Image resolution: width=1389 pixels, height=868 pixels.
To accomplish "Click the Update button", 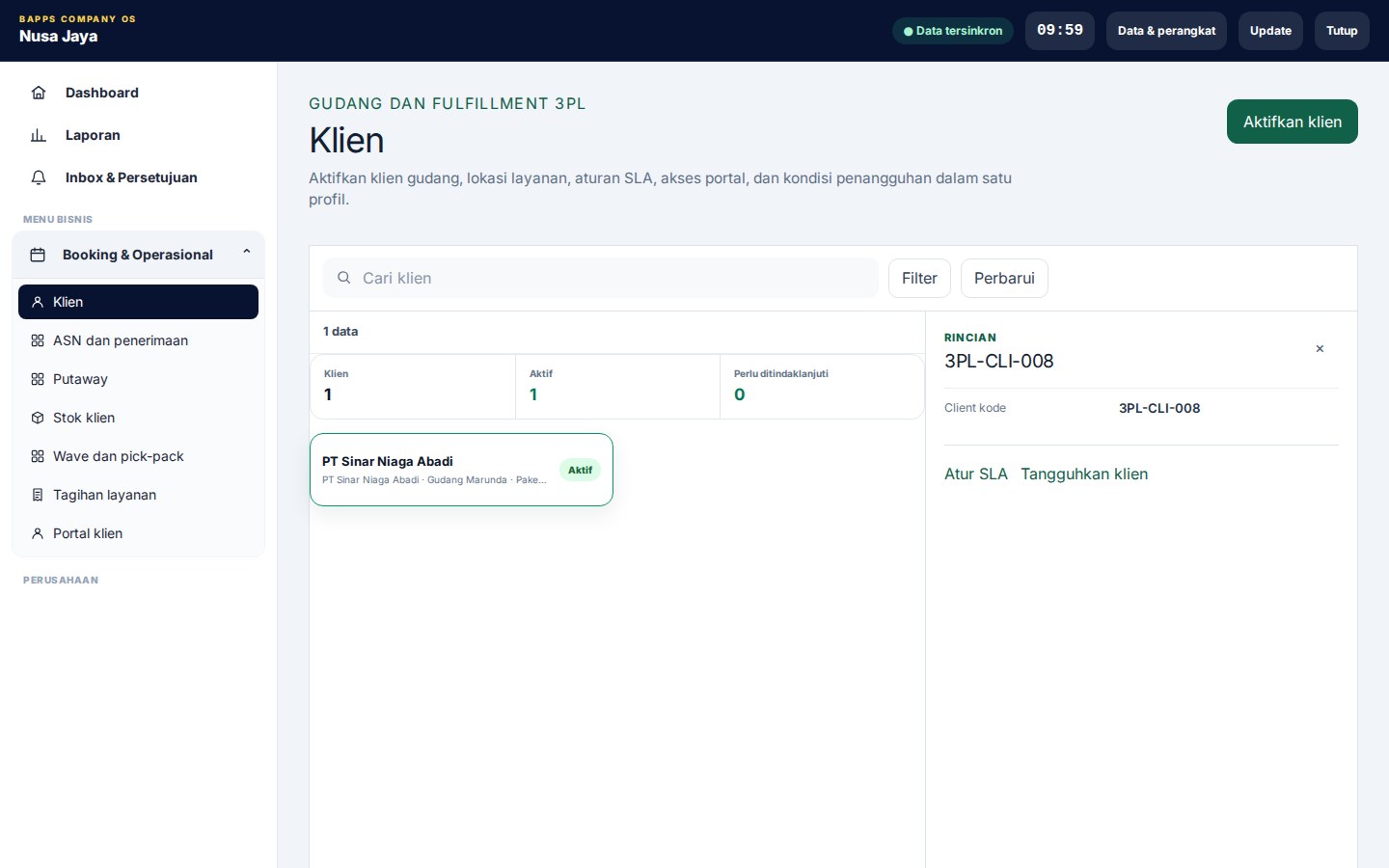I will tap(1270, 31).
